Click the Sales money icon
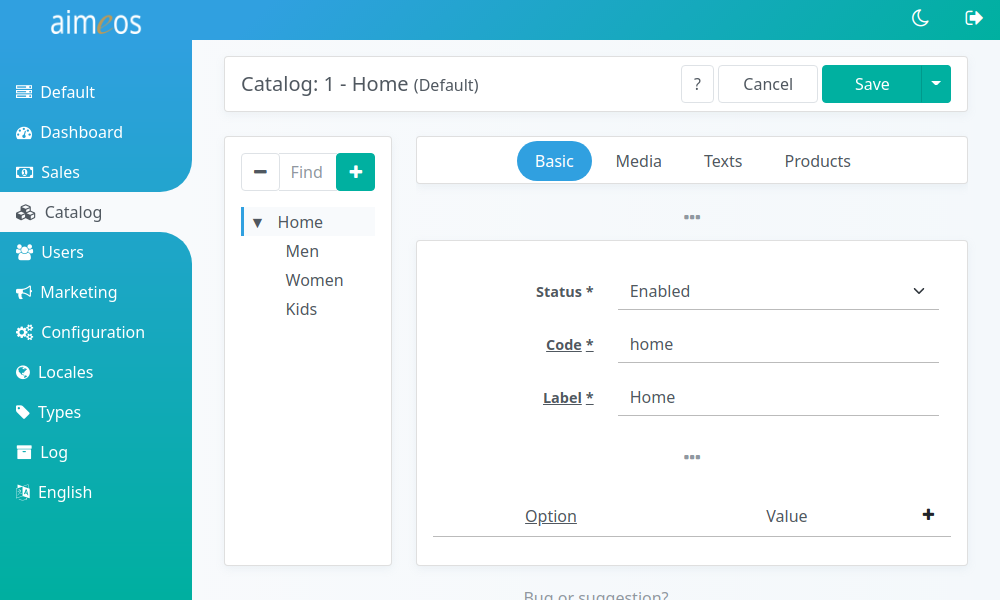The height and width of the screenshot is (600, 1000). [x=24, y=172]
